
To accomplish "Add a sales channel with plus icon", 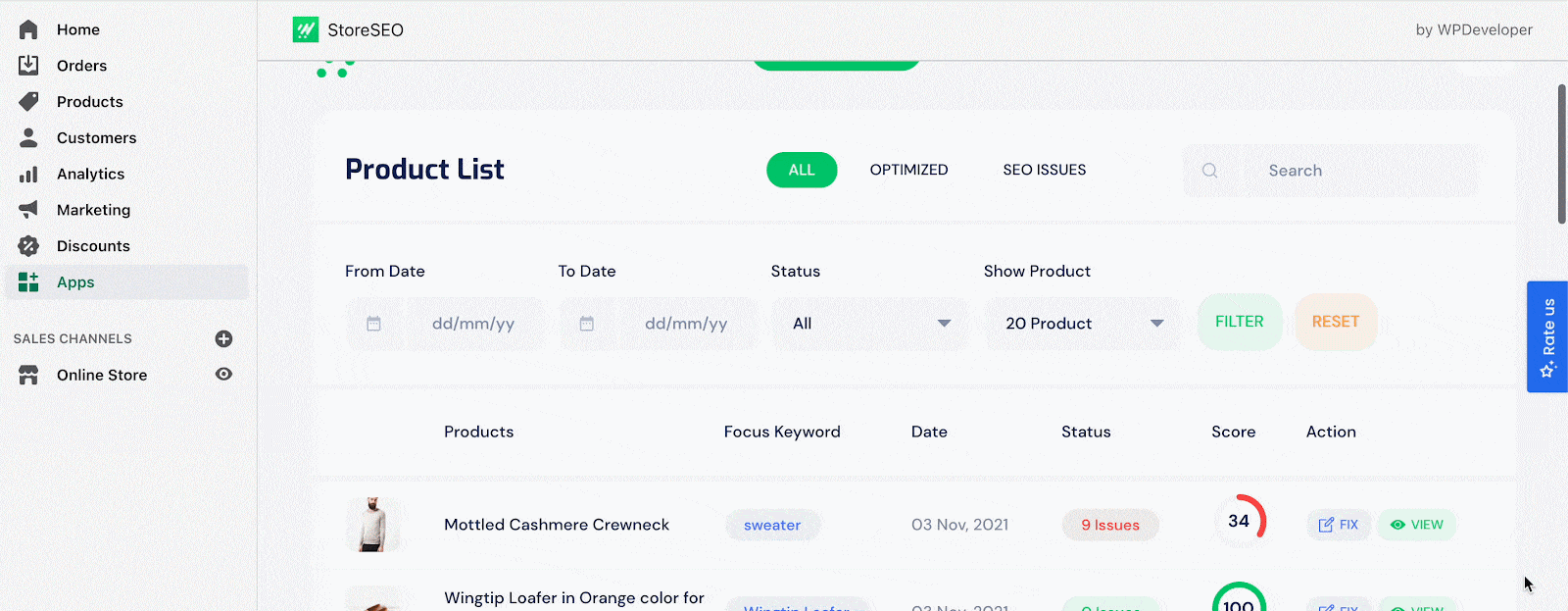I will point(223,338).
